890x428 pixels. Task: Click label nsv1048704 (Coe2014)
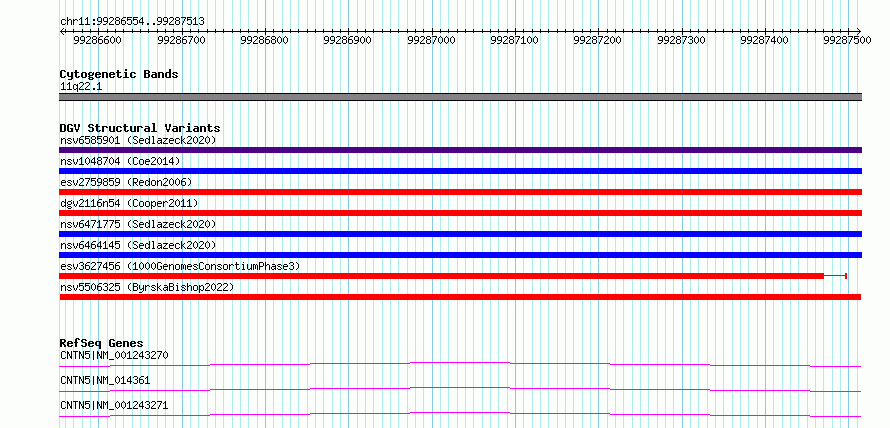coord(120,161)
